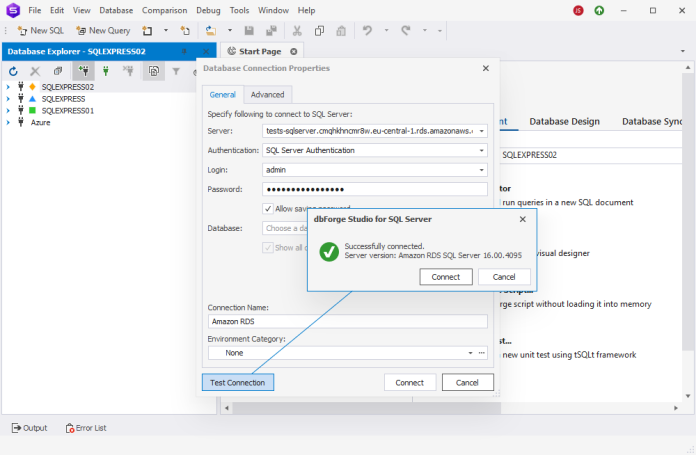
Task: Click the New Connection plug icon
Action: pyautogui.click(x=83, y=71)
